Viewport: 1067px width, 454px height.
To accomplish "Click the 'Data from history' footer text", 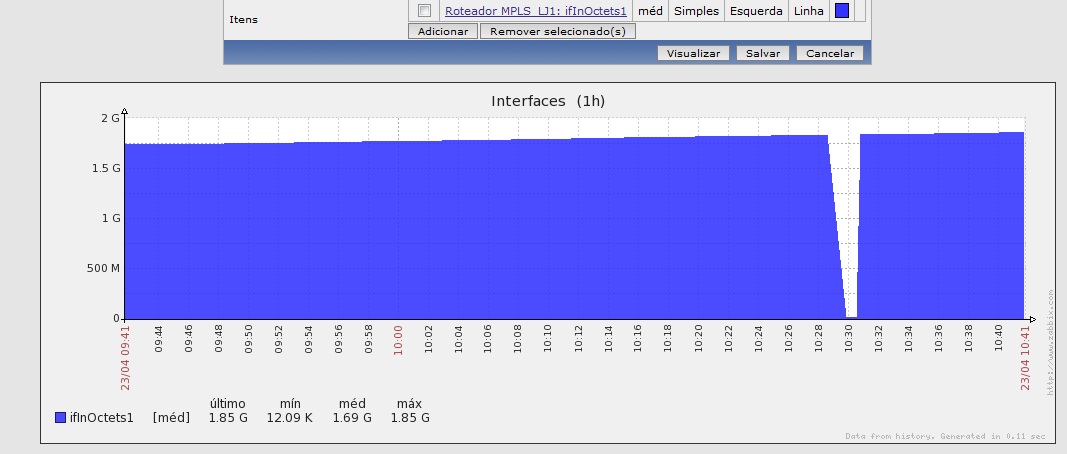I will [945, 436].
